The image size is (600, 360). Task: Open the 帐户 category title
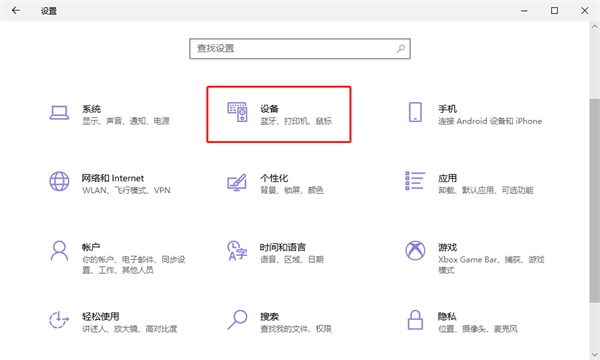pyautogui.click(x=91, y=248)
